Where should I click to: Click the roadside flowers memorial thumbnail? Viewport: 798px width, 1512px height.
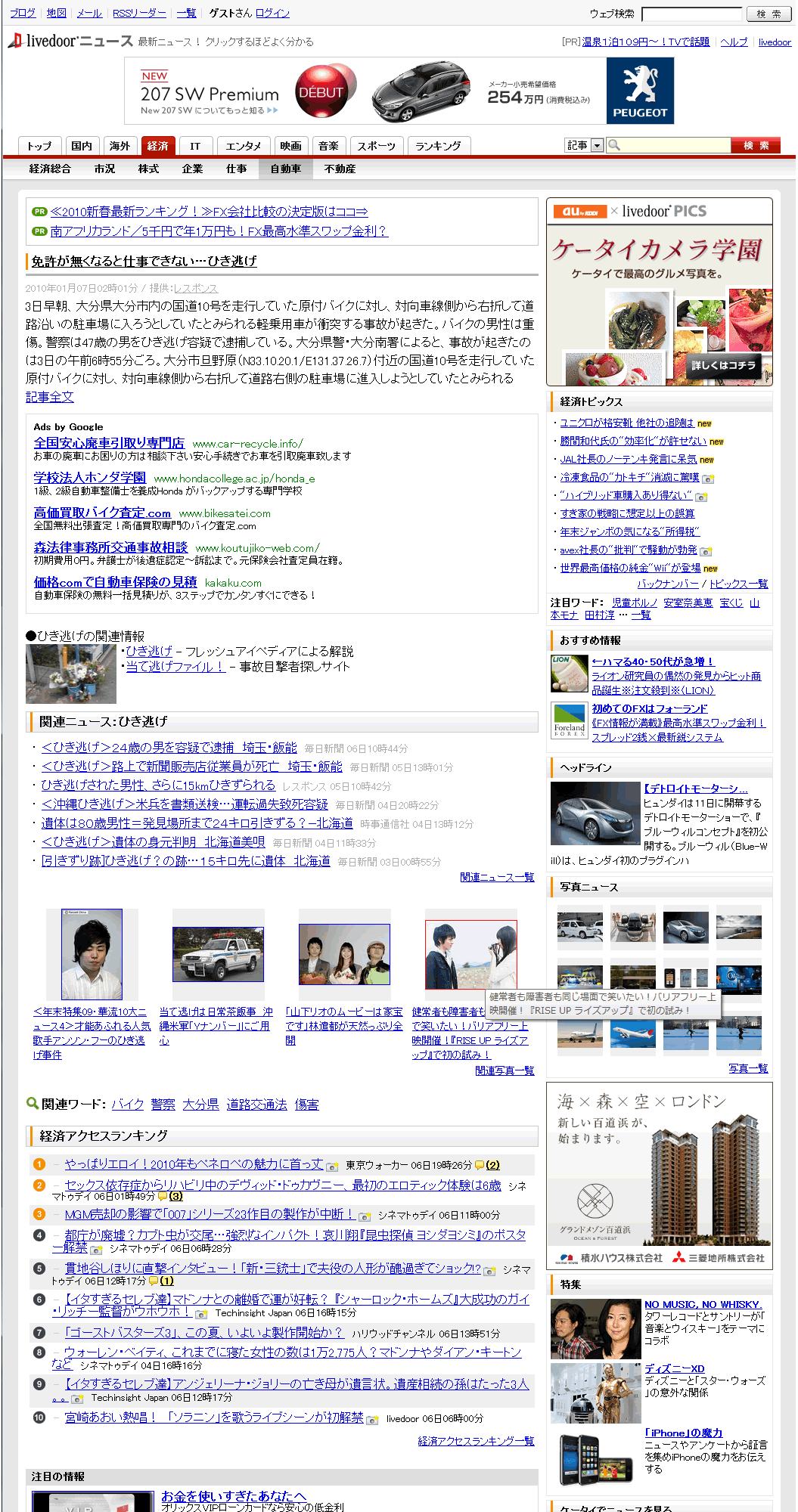(71, 674)
